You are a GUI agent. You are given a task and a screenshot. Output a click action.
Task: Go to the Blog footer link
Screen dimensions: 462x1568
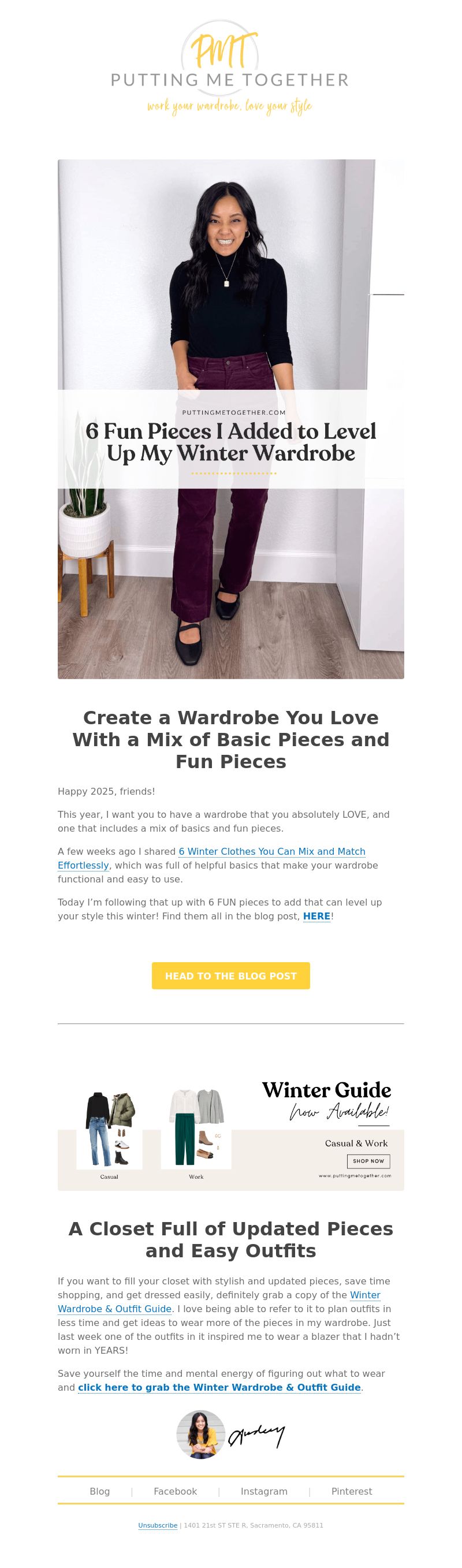click(100, 1491)
